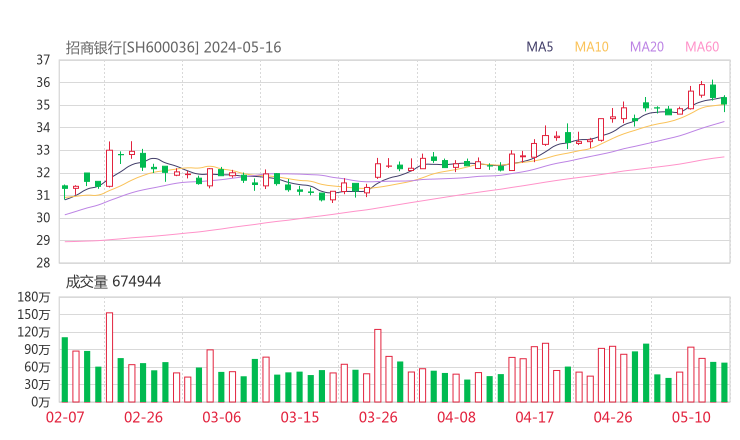Click the price axis label 35
Viewport: 740px width, 440px height.
pos(43,105)
